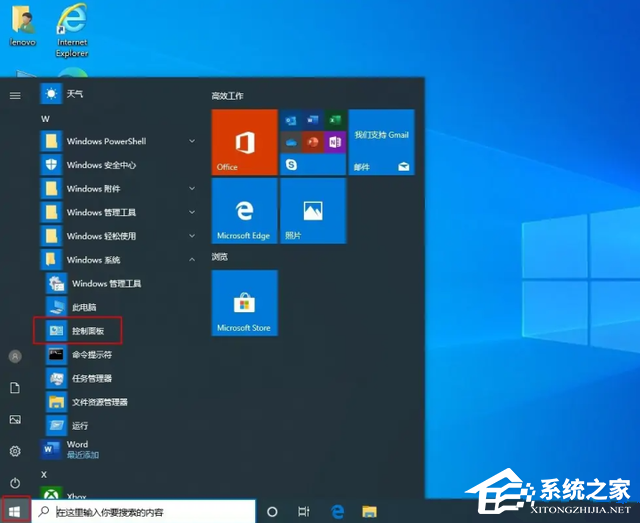Expand the Windows PowerShell folder
The width and height of the screenshot is (640, 523).
(x=118, y=141)
